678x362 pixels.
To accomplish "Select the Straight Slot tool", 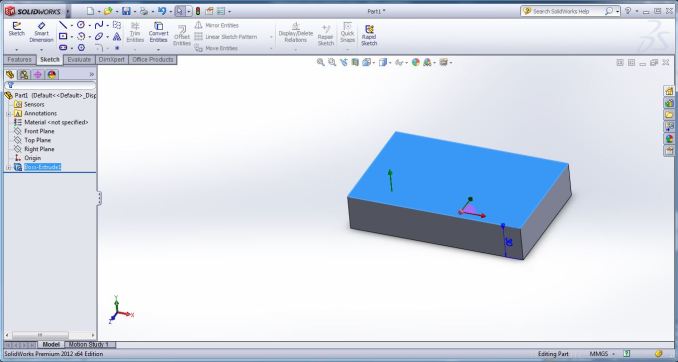I will click(x=63, y=48).
